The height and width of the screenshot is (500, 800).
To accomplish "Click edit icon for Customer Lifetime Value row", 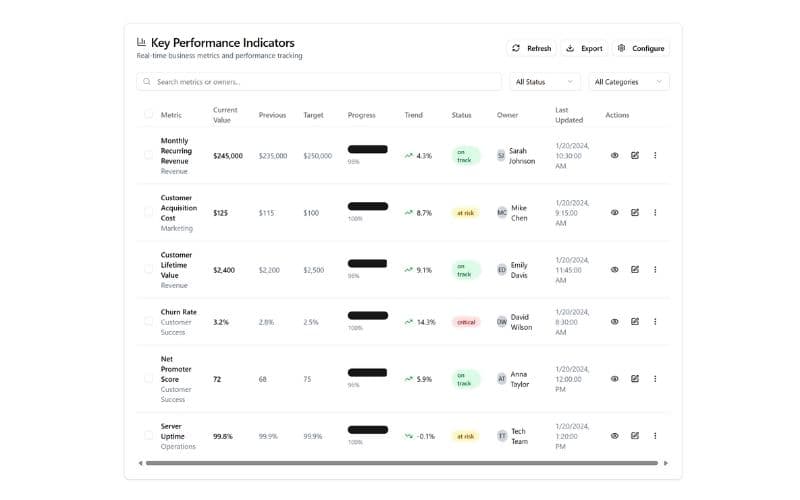I will click(x=635, y=269).
